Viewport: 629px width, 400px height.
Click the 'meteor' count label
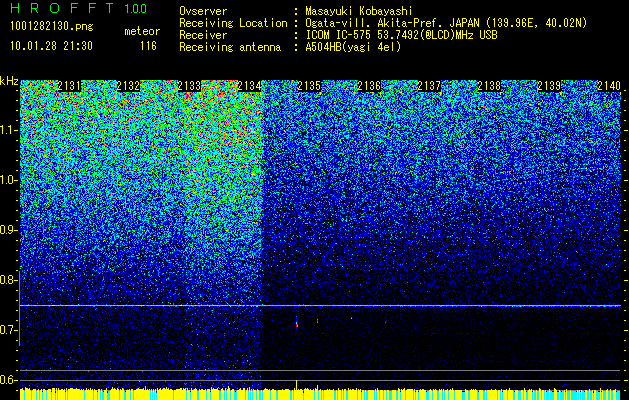(x=142, y=31)
